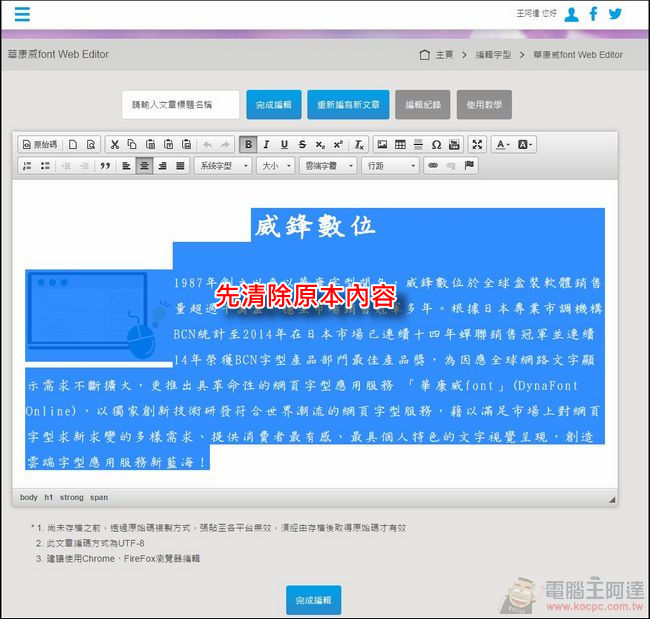The height and width of the screenshot is (619, 650).
Task: Open the 大小 size dropdown
Action: pyautogui.click(x=276, y=166)
